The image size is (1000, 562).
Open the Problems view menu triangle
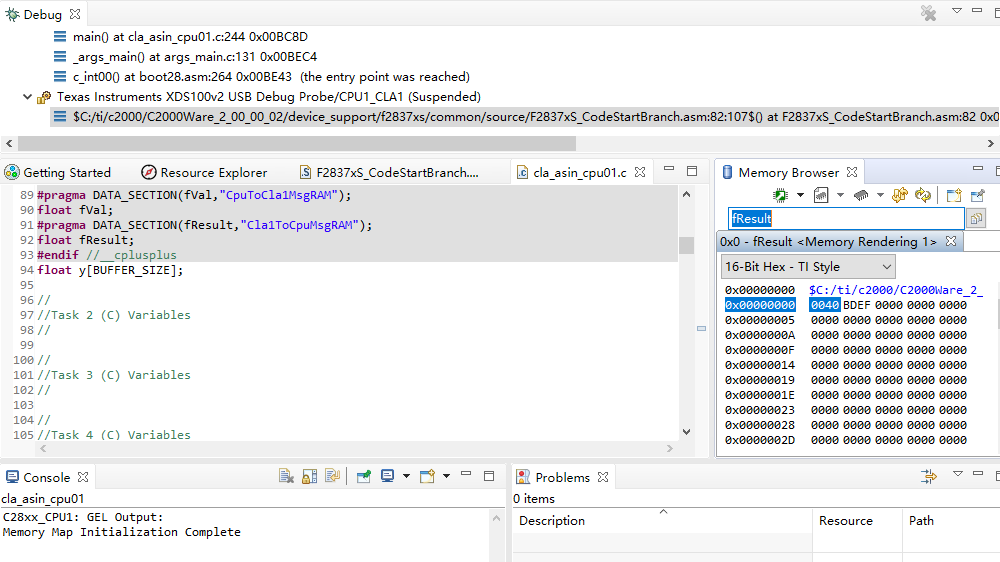coord(957,474)
